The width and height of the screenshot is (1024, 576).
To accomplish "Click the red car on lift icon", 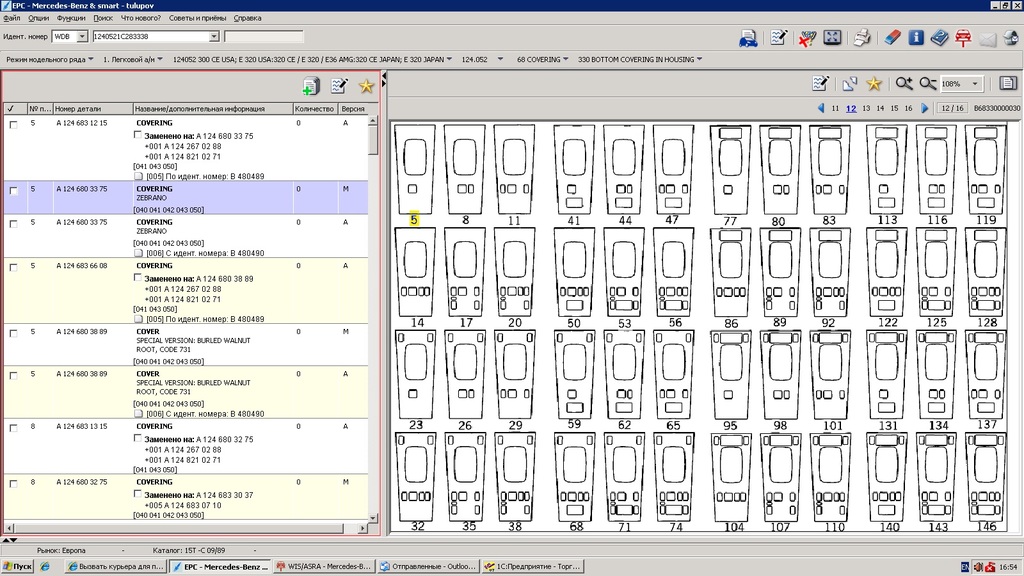I will [963, 38].
